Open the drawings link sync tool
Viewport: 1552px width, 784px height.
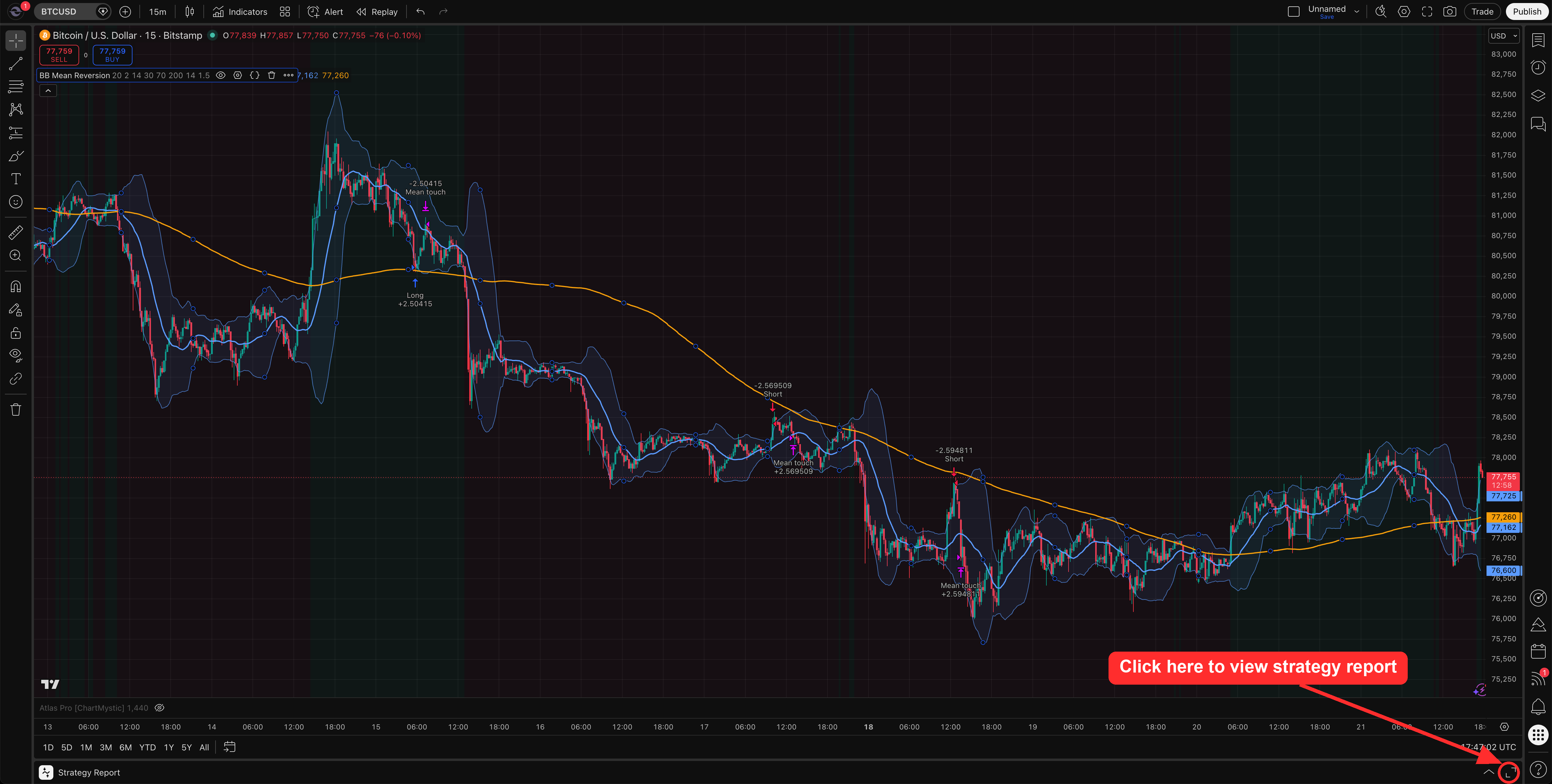pyautogui.click(x=16, y=379)
